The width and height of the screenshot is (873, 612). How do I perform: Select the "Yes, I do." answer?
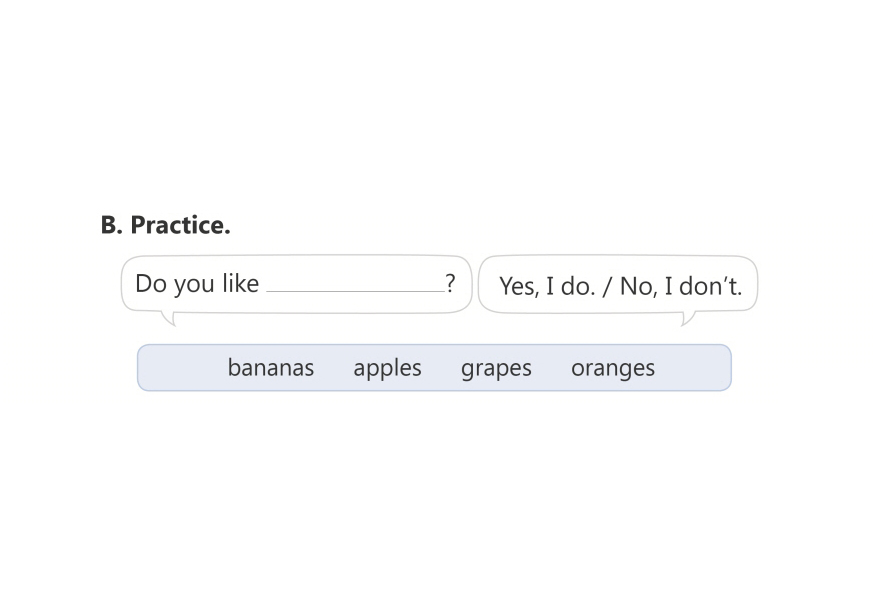(546, 287)
